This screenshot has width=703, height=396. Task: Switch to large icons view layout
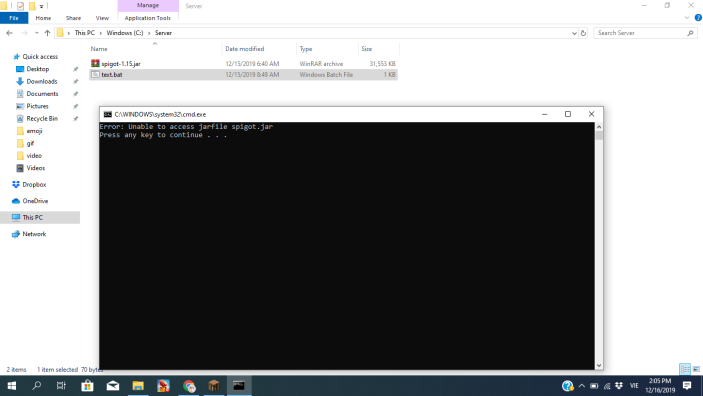tap(696, 369)
